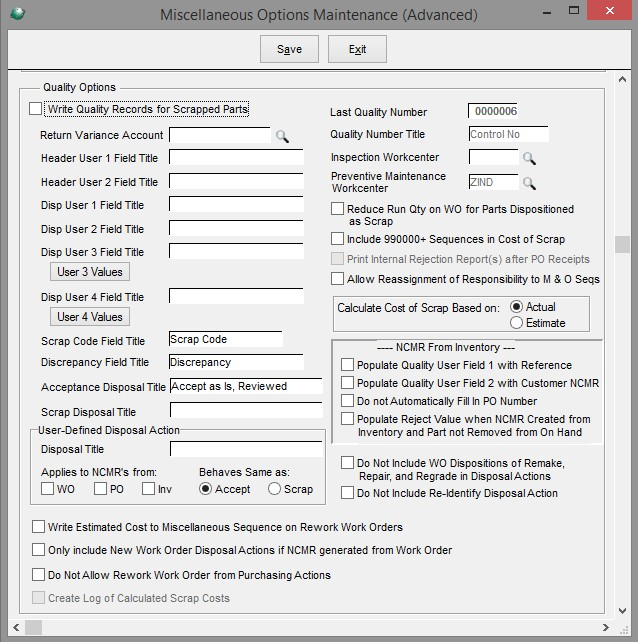This screenshot has width=638, height=642.
Task: Open the Inspection Workcenter lookup magnifier
Action: pyautogui.click(x=529, y=158)
